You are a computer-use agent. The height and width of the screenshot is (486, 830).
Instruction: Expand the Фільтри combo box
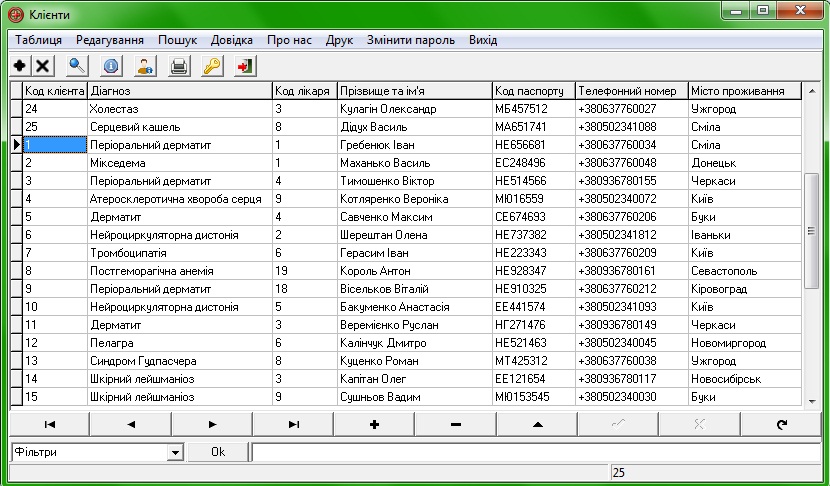coord(175,453)
